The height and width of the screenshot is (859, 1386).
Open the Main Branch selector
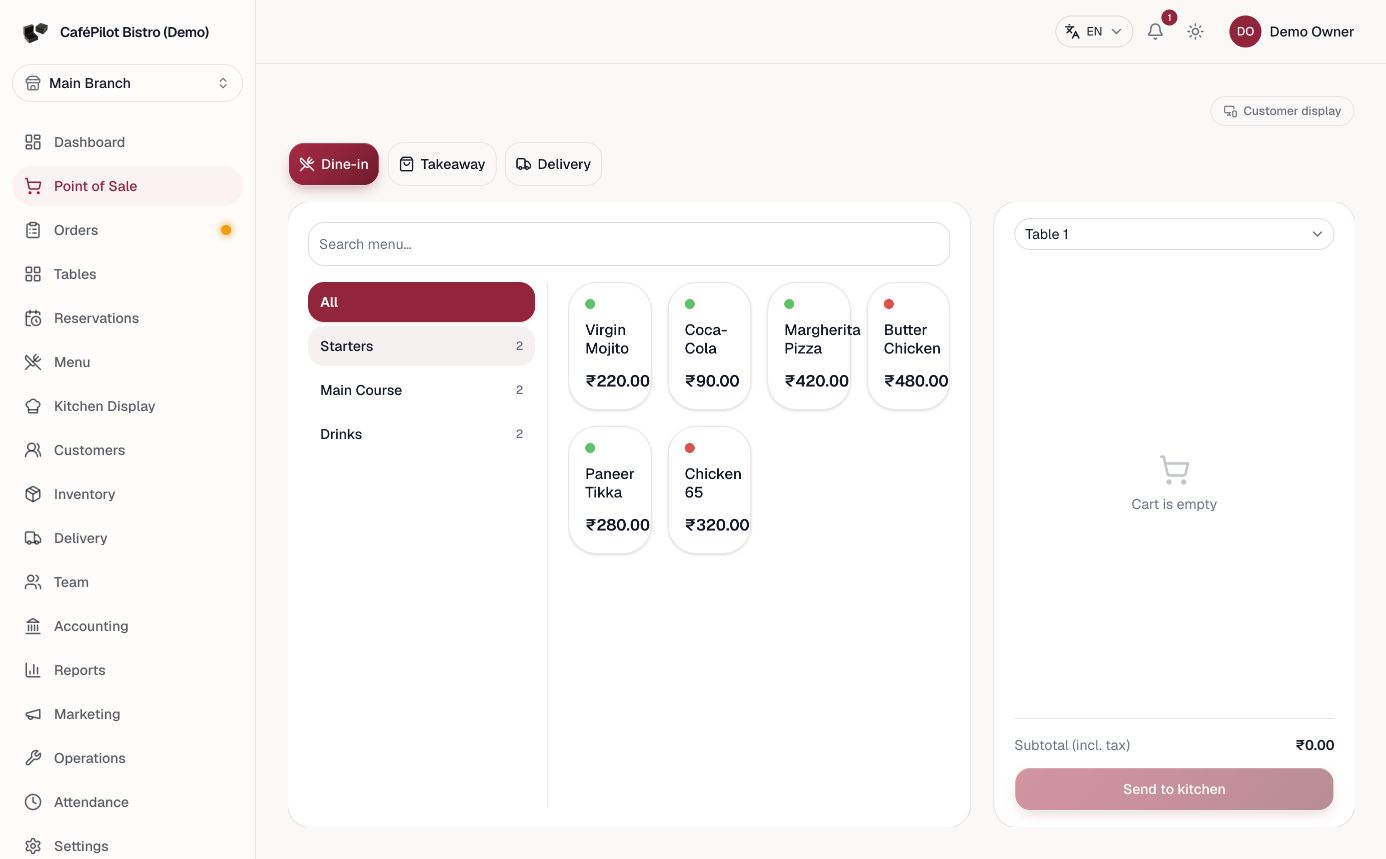click(127, 83)
